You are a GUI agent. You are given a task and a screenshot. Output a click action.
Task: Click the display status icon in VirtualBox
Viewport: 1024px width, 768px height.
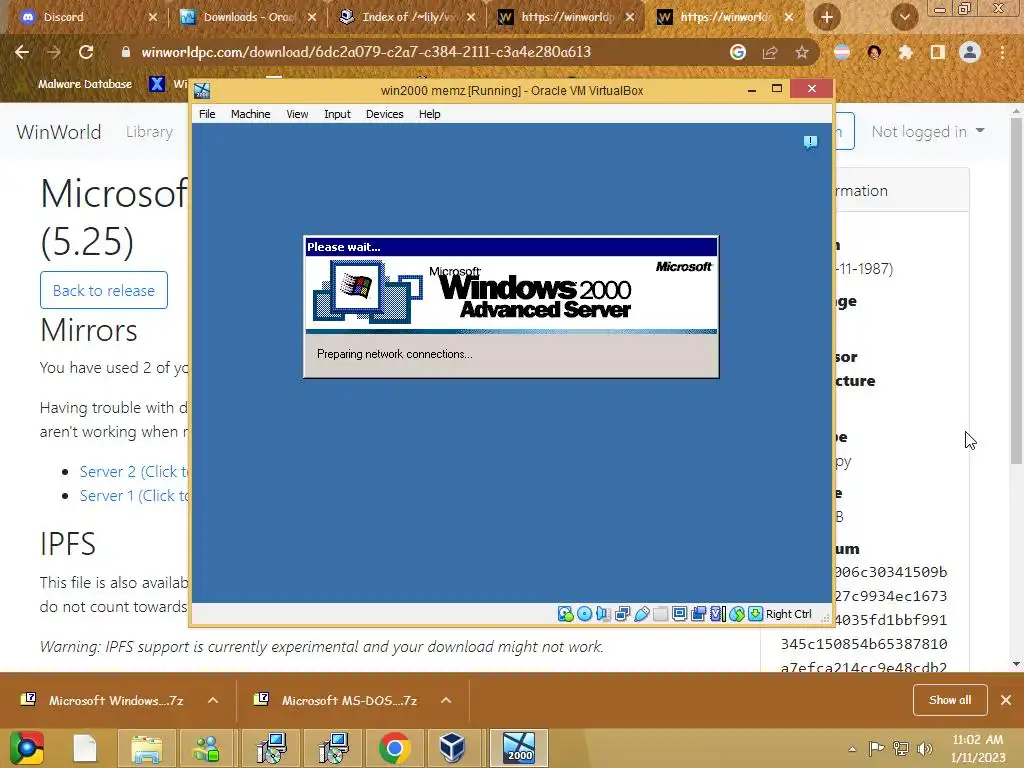(679, 614)
